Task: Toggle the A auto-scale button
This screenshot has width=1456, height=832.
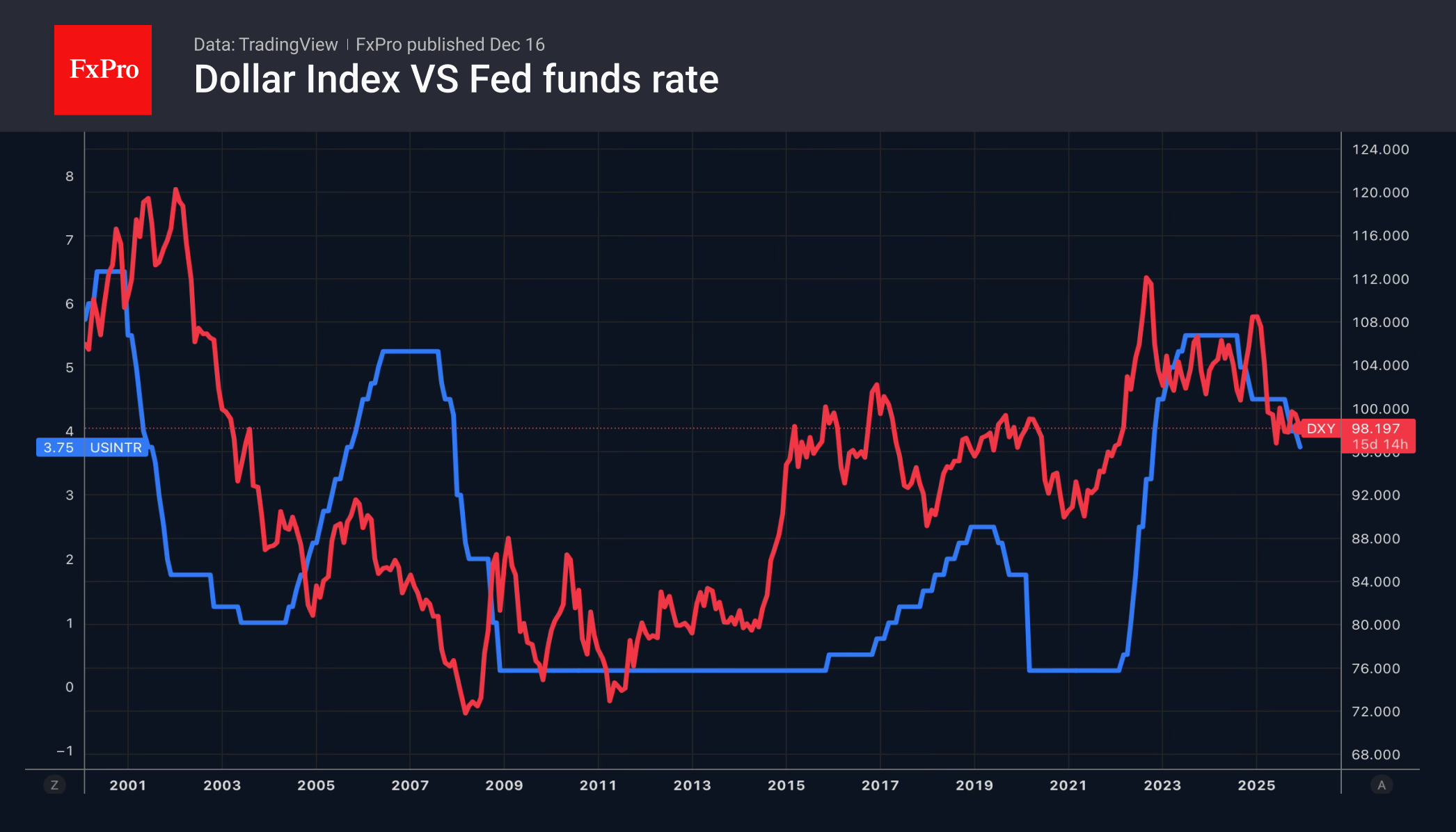Action: click(1382, 785)
